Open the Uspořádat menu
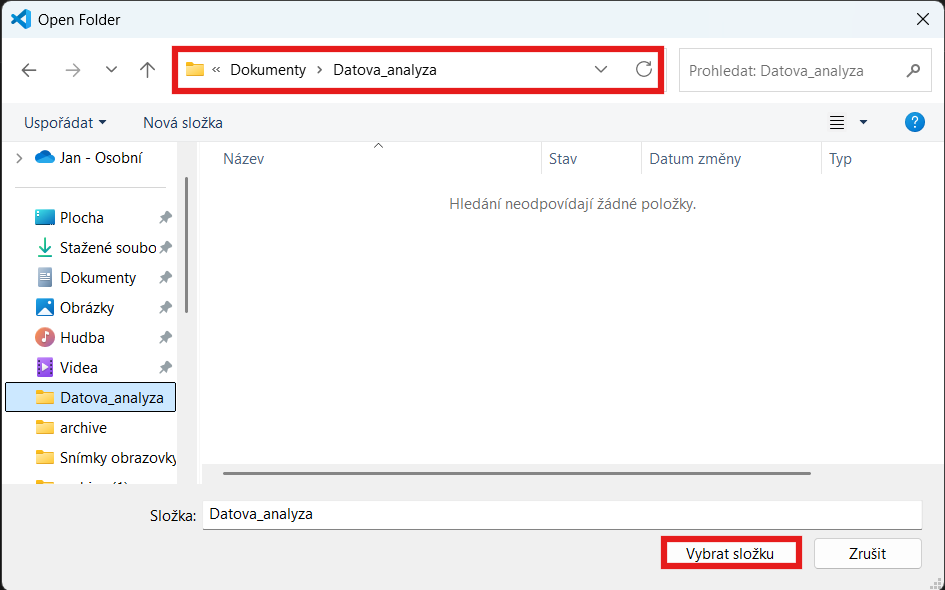 (65, 122)
